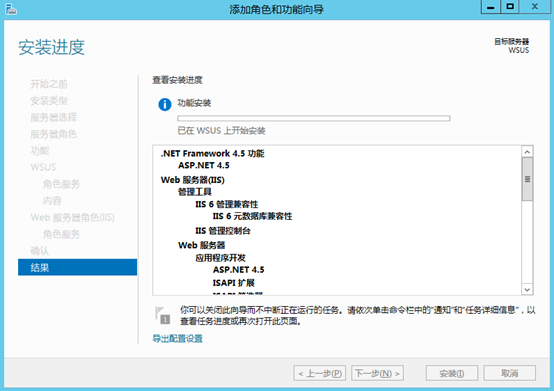The height and width of the screenshot is (391, 554).
Task: Click the 查看安装进度 heading
Action: point(177,80)
